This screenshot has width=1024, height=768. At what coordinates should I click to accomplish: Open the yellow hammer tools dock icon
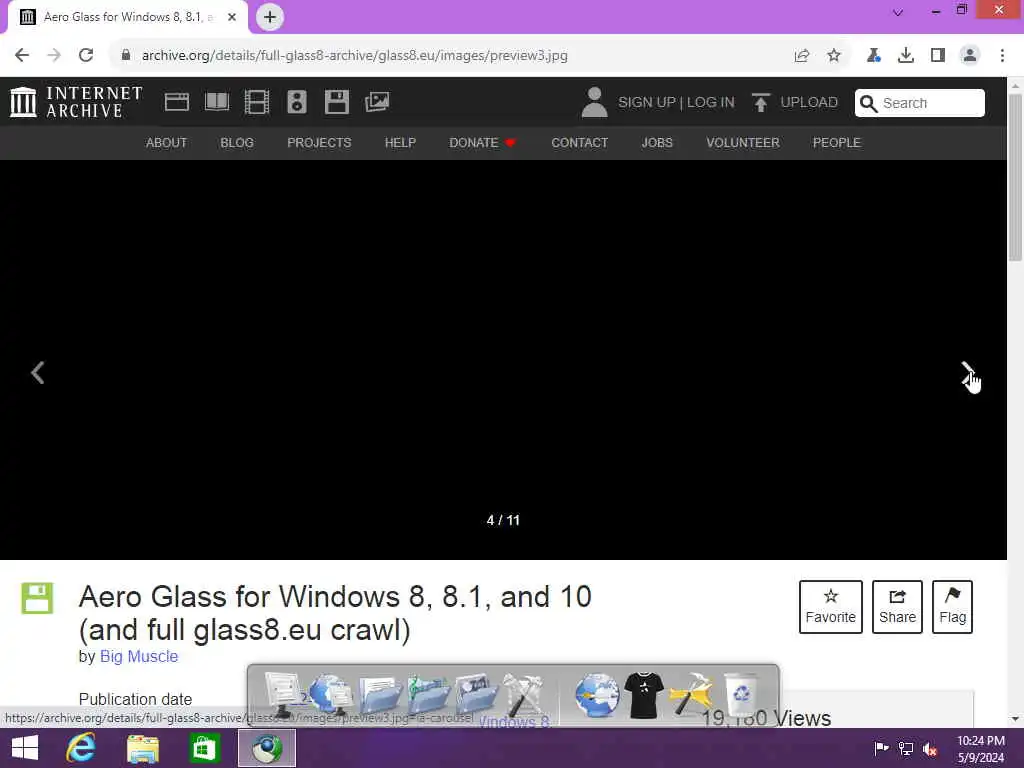coord(690,695)
